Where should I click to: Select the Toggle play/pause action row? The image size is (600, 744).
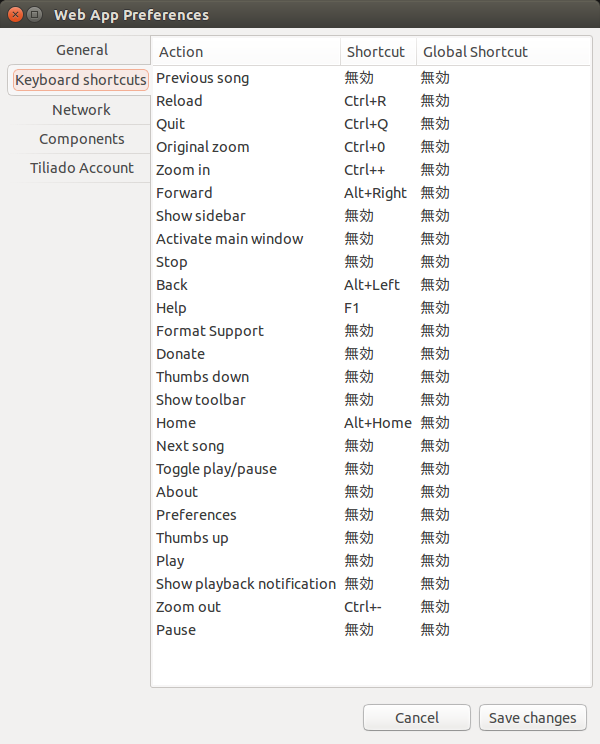coord(371,469)
